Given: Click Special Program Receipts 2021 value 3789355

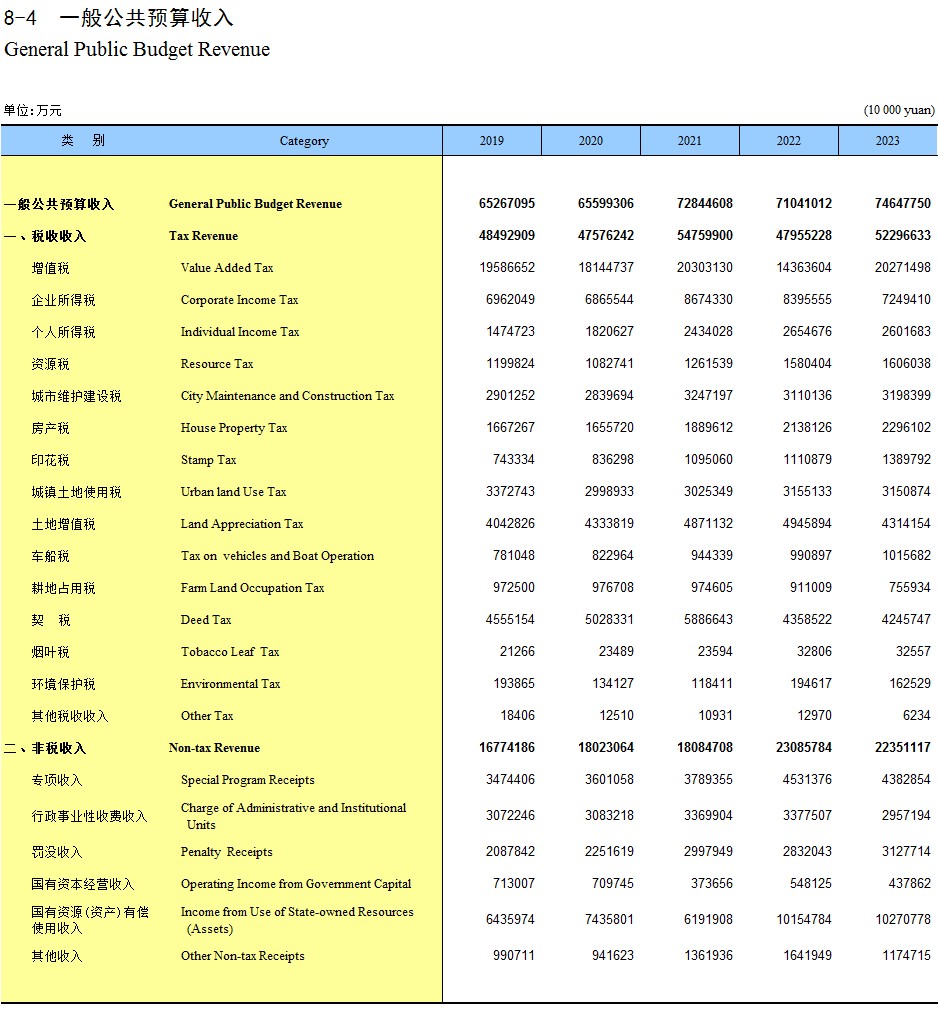Looking at the screenshot, I should (x=708, y=780).
